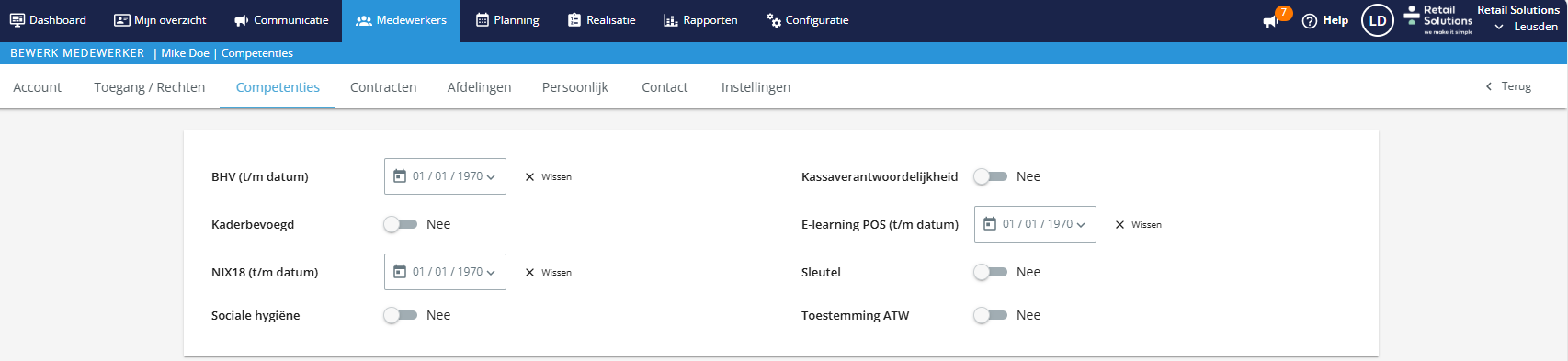Click the NIX18 date input field

click(445, 272)
